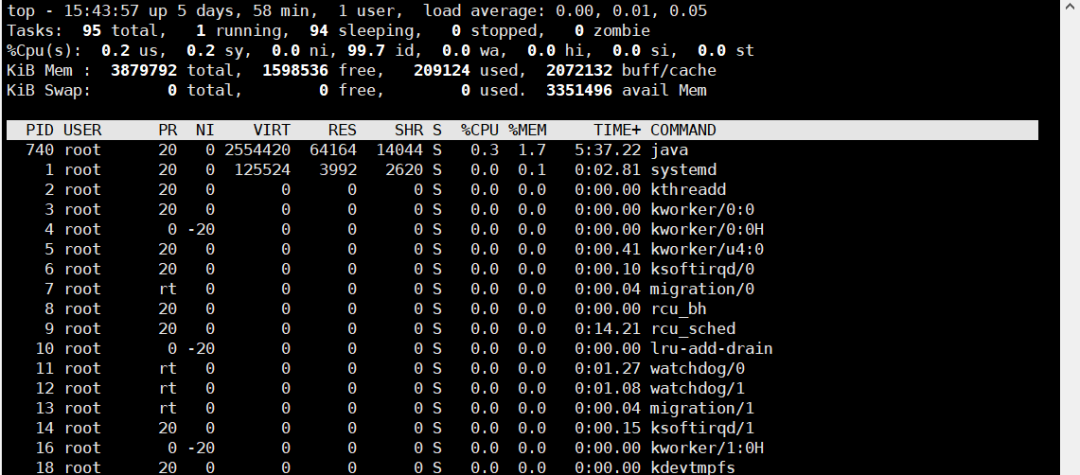Select ksoftirqd/1 command text
1080x475 pixels.
point(703,428)
